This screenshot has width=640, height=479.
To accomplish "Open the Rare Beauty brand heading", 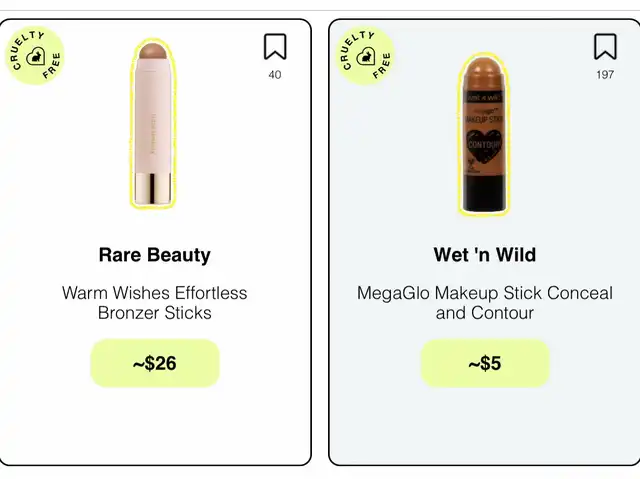I will tap(155, 255).
